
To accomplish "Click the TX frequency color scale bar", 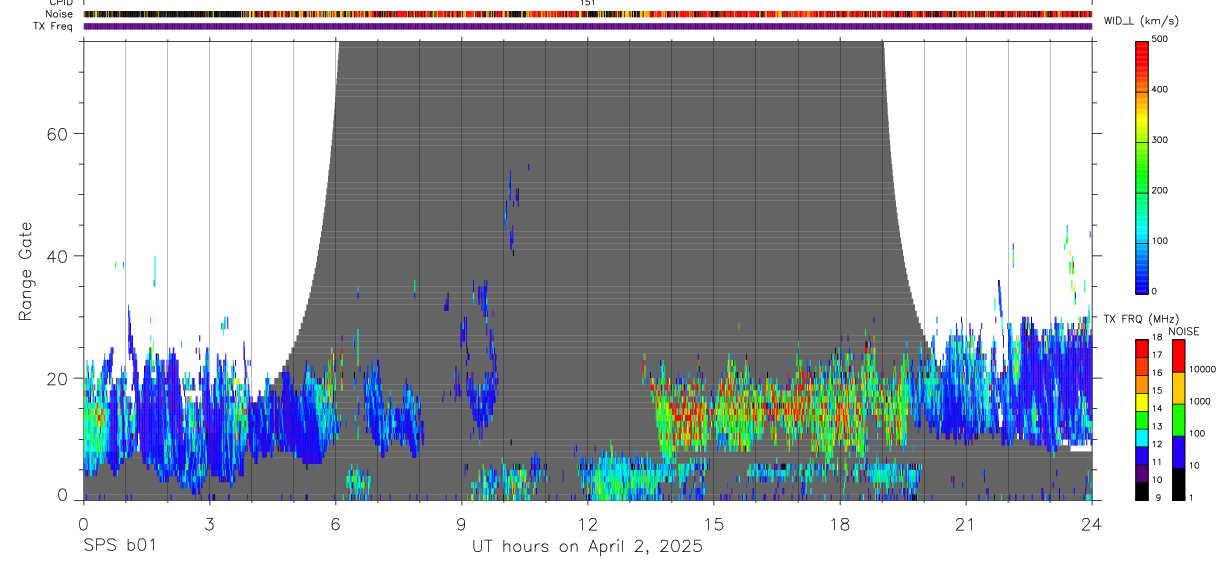I will pos(1143,419).
